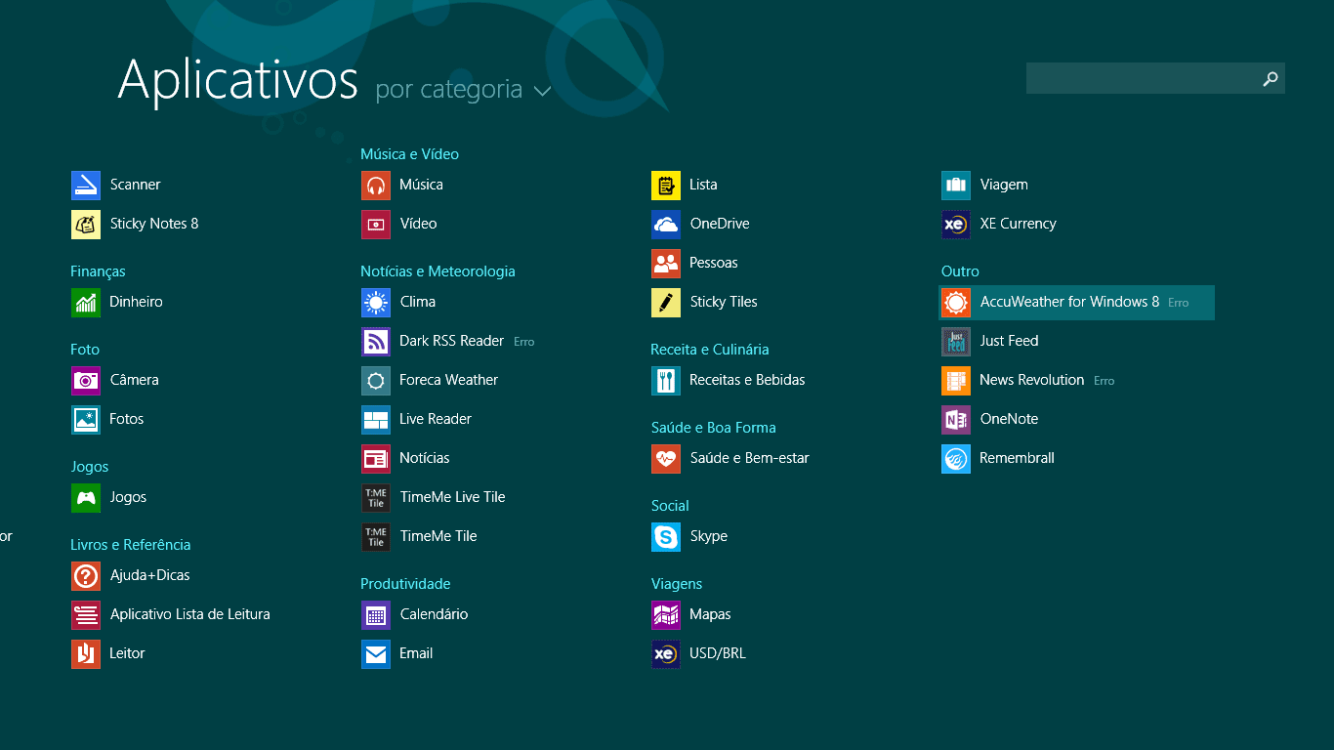This screenshot has width=1334, height=750.
Task: Launch XE Currency icon
Action: click(956, 224)
